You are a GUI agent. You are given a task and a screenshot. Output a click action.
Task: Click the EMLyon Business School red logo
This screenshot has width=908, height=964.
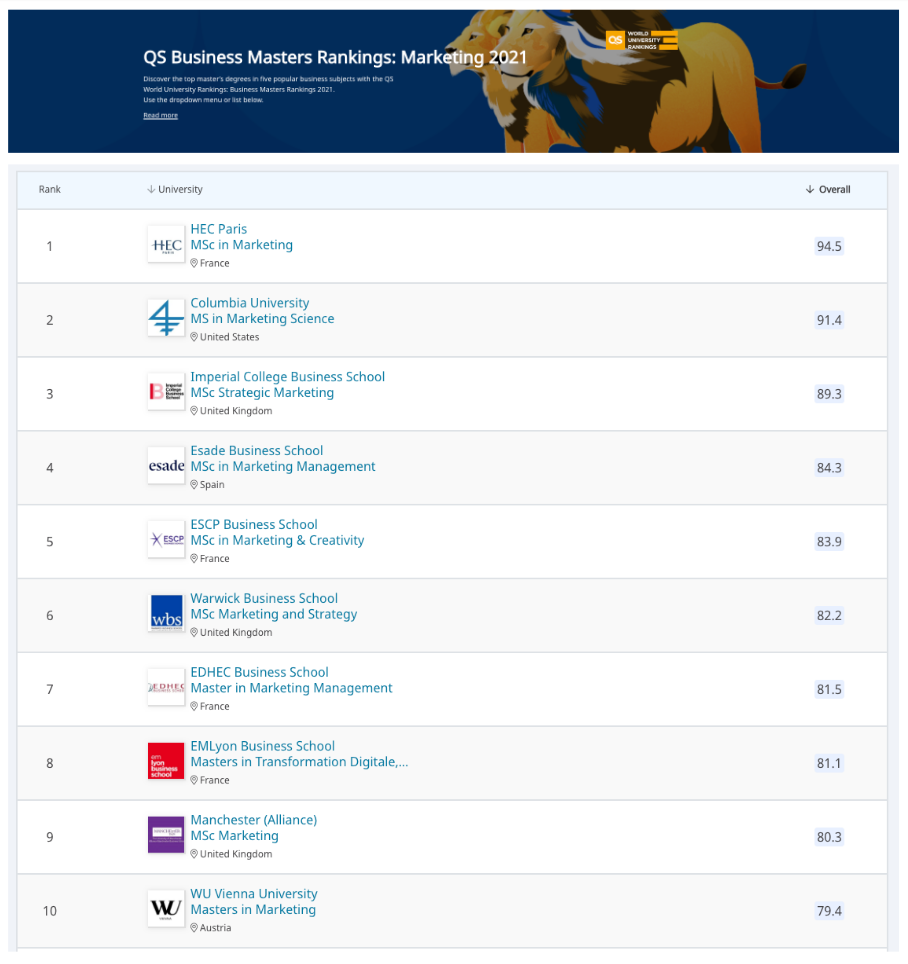pos(166,761)
